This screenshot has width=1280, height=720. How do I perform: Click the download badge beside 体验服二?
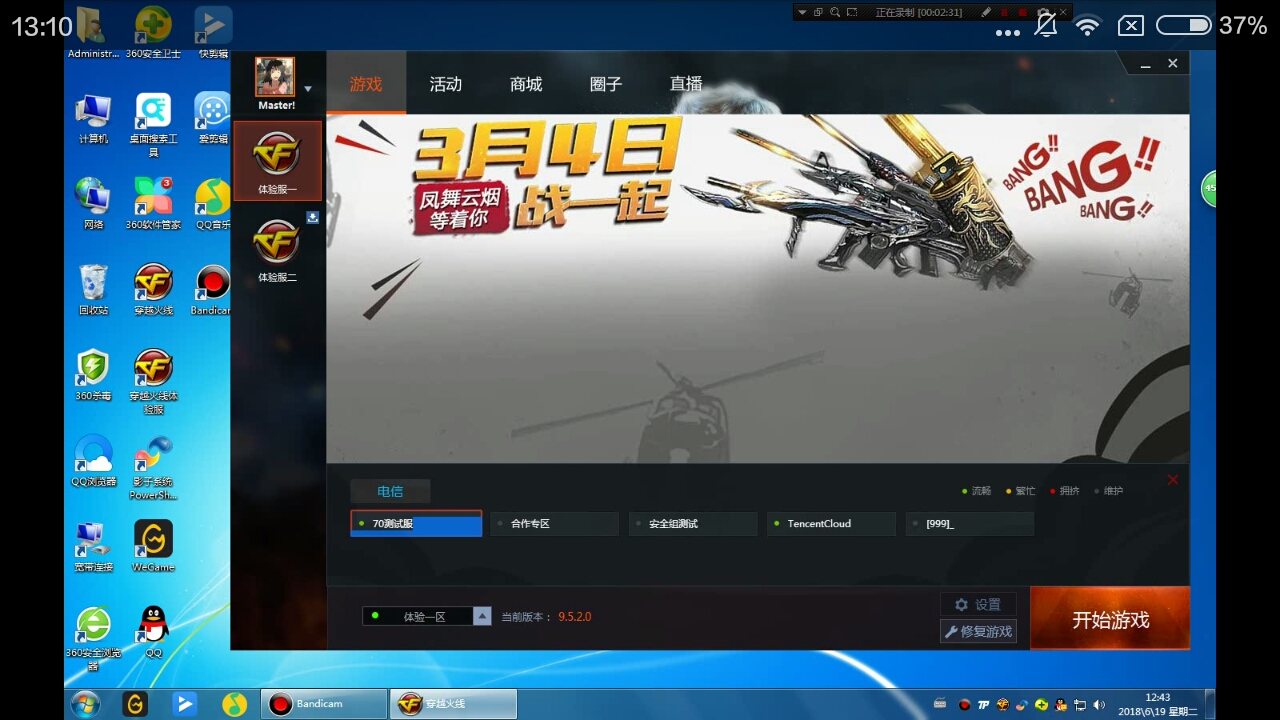[x=312, y=217]
